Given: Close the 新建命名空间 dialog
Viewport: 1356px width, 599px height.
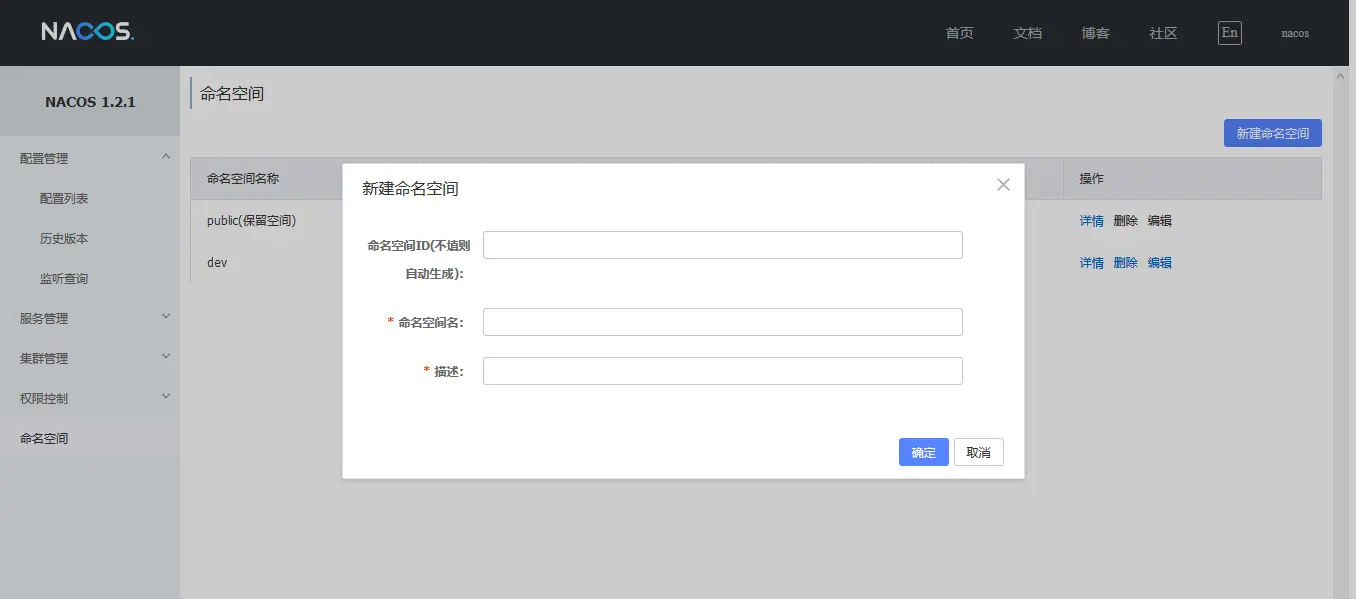Looking at the screenshot, I should click(1003, 184).
